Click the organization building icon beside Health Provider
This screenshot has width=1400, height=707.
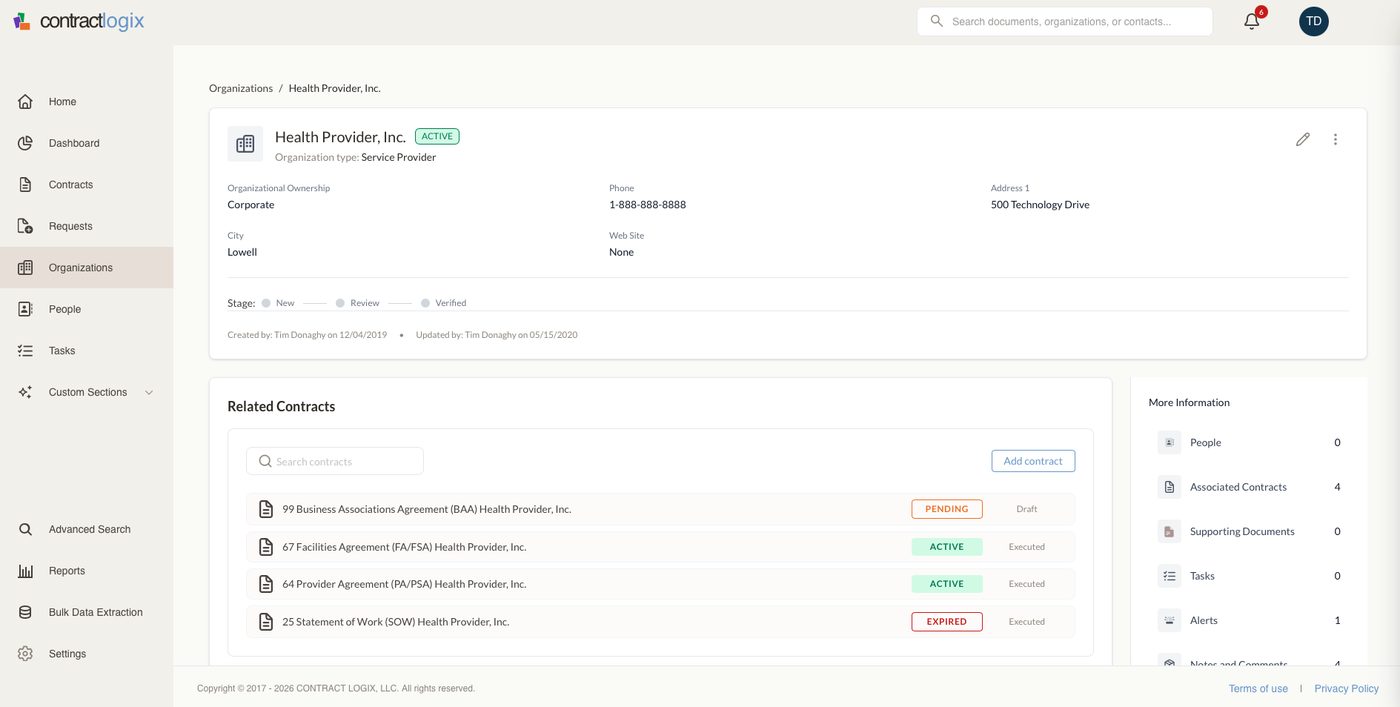[245, 144]
